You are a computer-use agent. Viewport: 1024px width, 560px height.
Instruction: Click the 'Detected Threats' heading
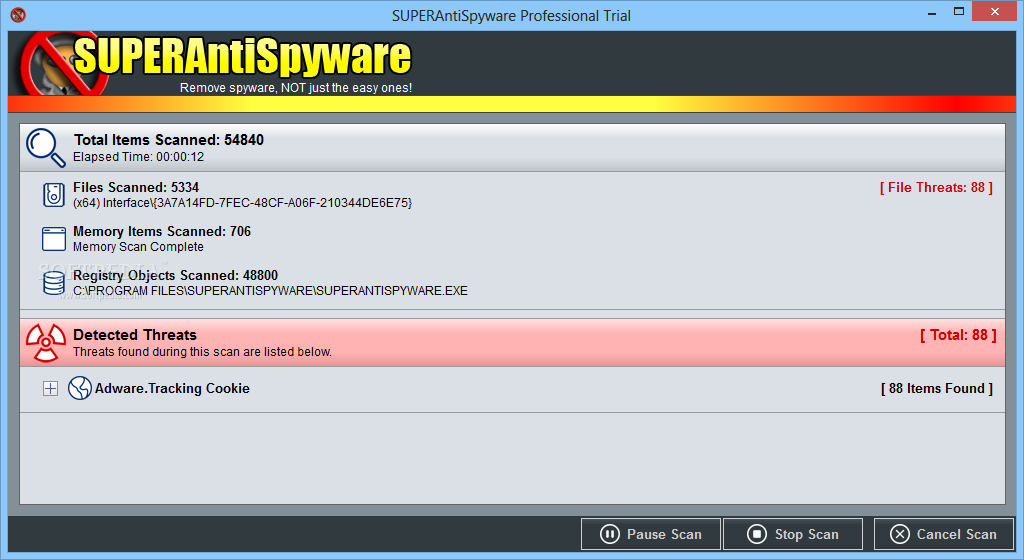[135, 335]
